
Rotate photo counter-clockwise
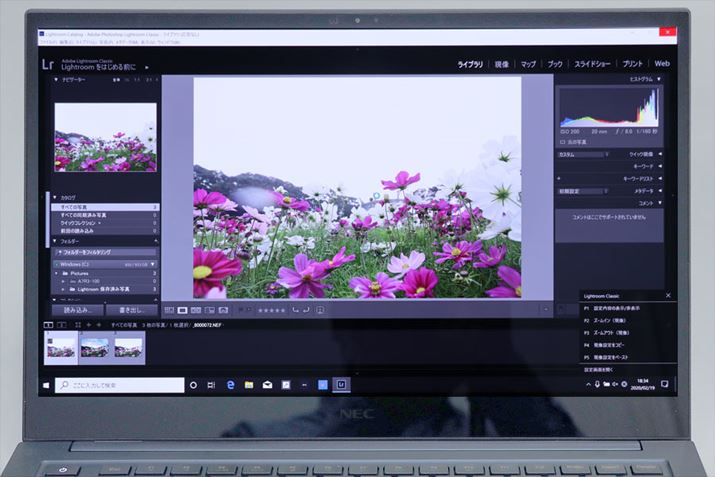295,310
